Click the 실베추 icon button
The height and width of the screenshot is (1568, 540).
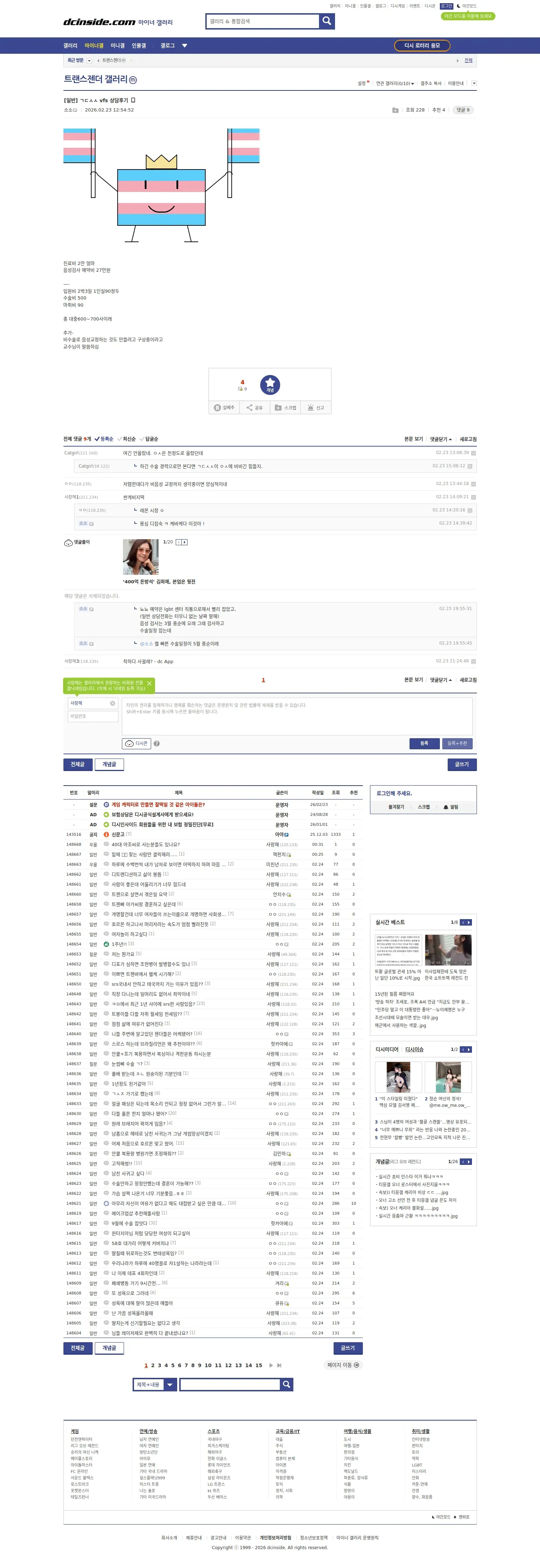[x=224, y=408]
